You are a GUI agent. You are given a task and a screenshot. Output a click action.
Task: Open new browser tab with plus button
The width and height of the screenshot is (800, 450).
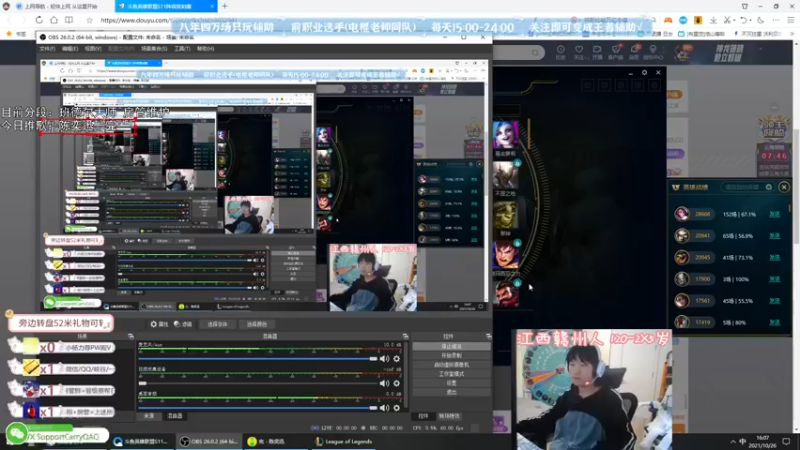[224, 6]
